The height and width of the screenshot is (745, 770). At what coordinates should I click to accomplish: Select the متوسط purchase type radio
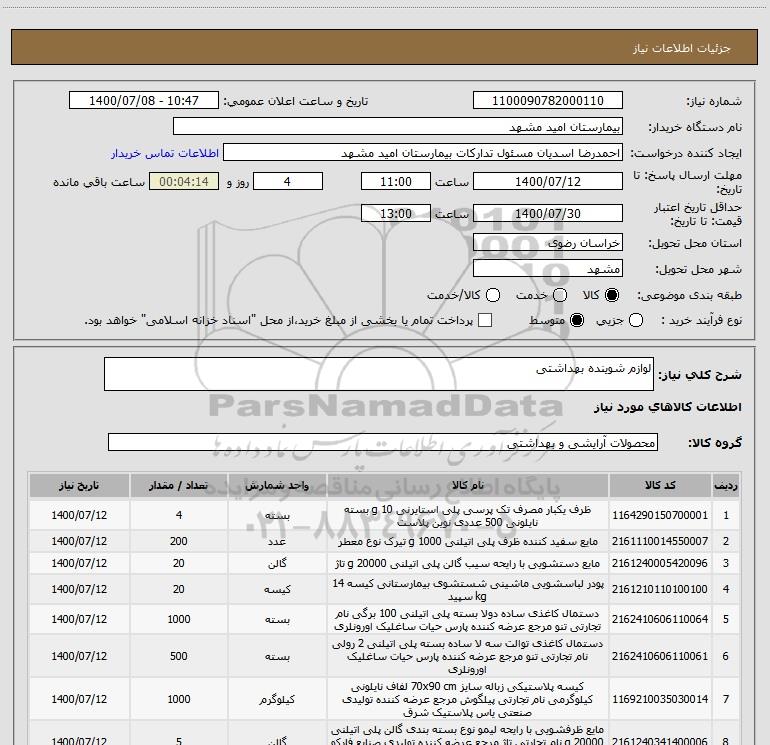[x=577, y=320]
